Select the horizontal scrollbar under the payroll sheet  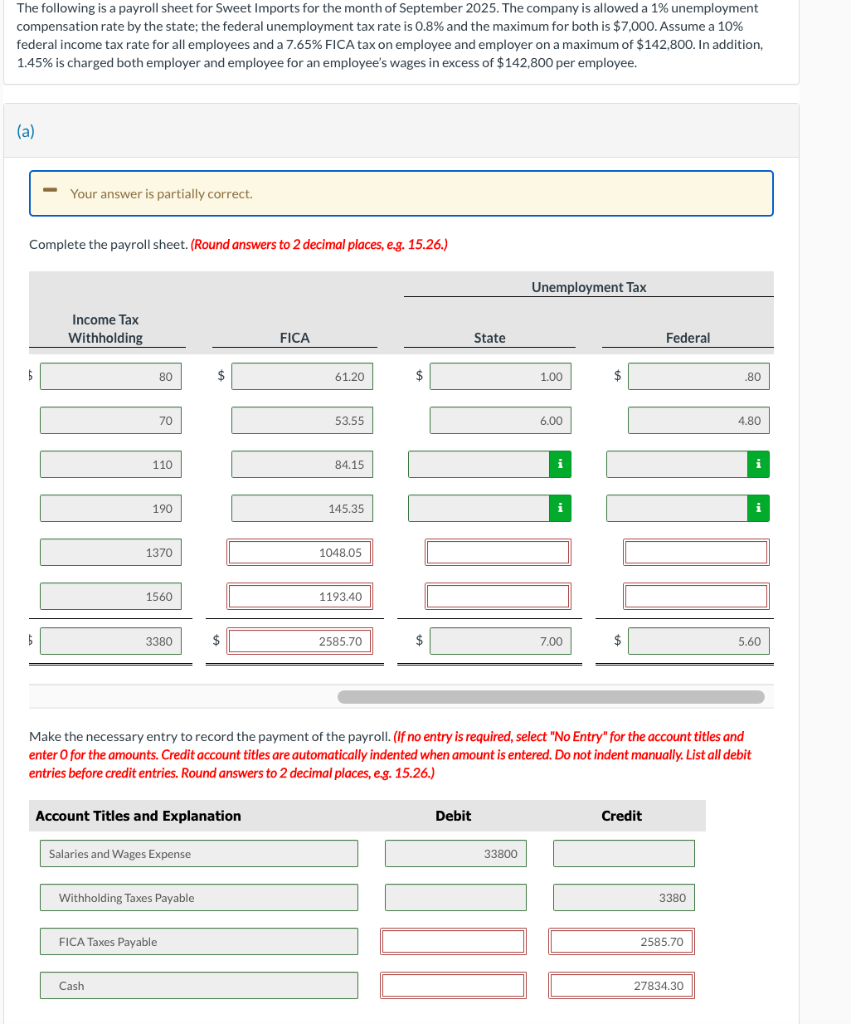[x=551, y=697]
